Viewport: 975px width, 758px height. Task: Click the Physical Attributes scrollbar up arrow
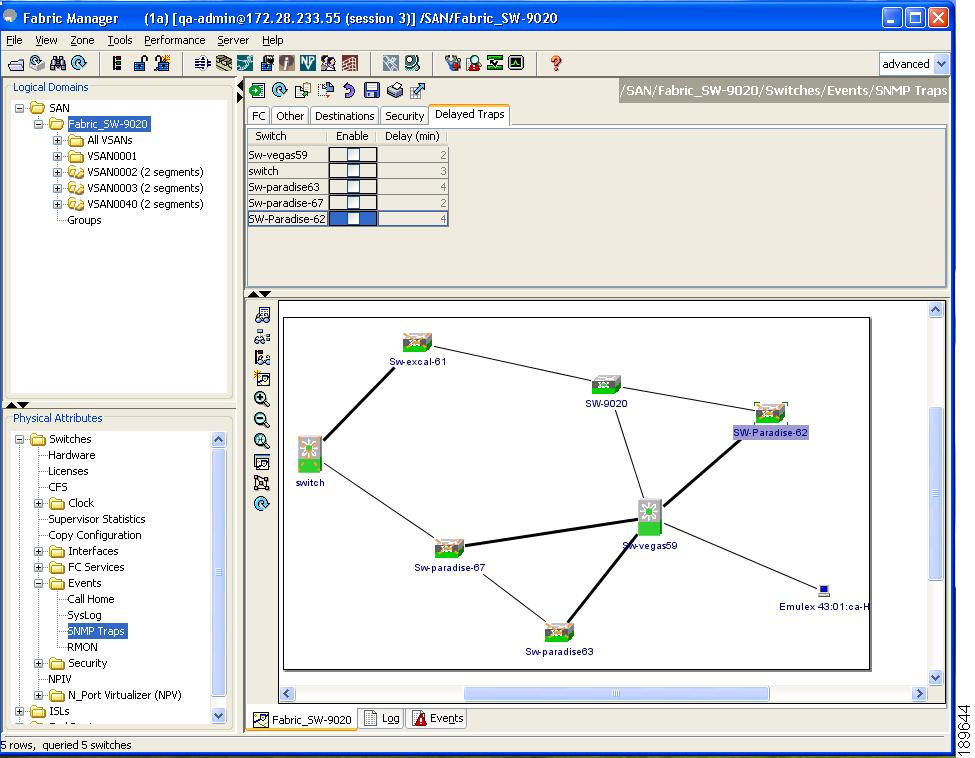tap(218, 440)
